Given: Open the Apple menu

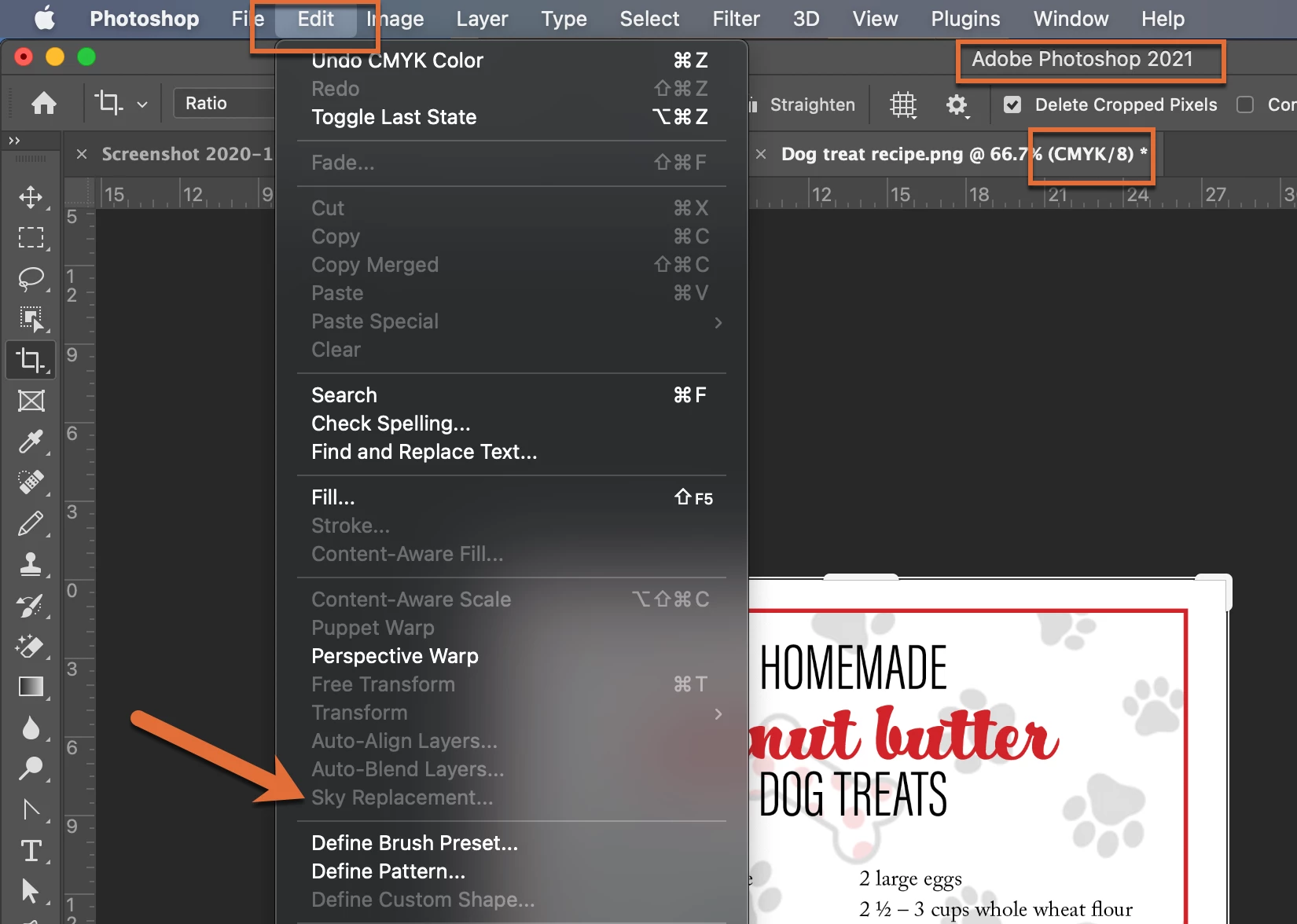Looking at the screenshot, I should tap(45, 18).
